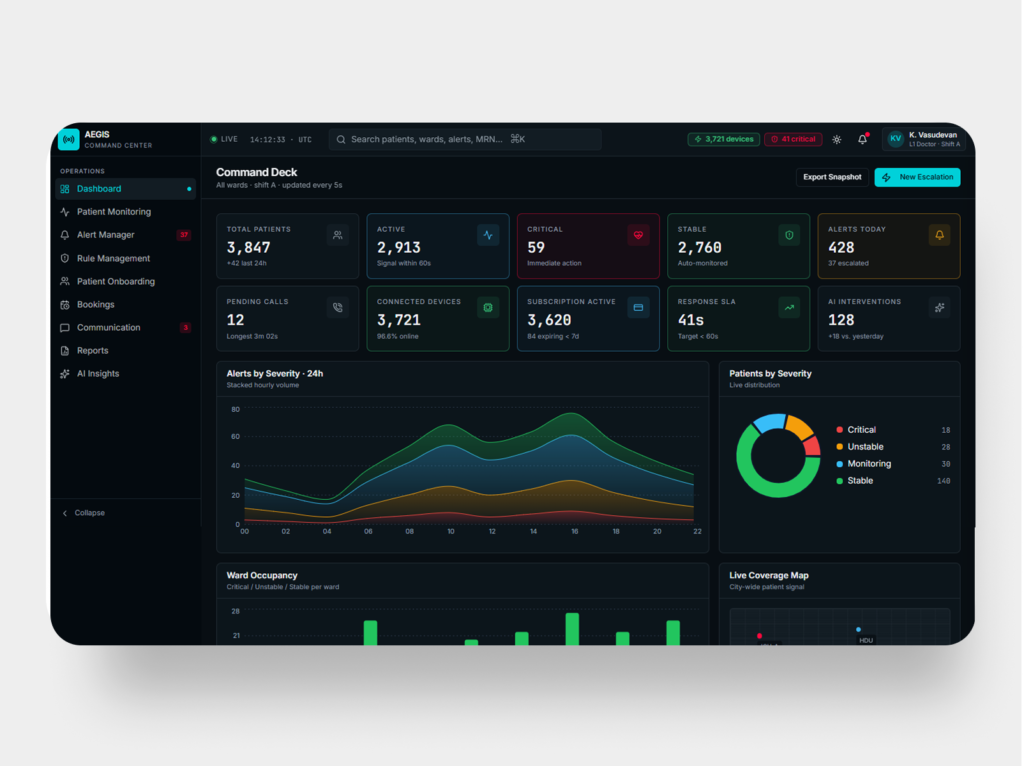Click New Escalation button
The height and width of the screenshot is (766, 1024).
click(918, 177)
